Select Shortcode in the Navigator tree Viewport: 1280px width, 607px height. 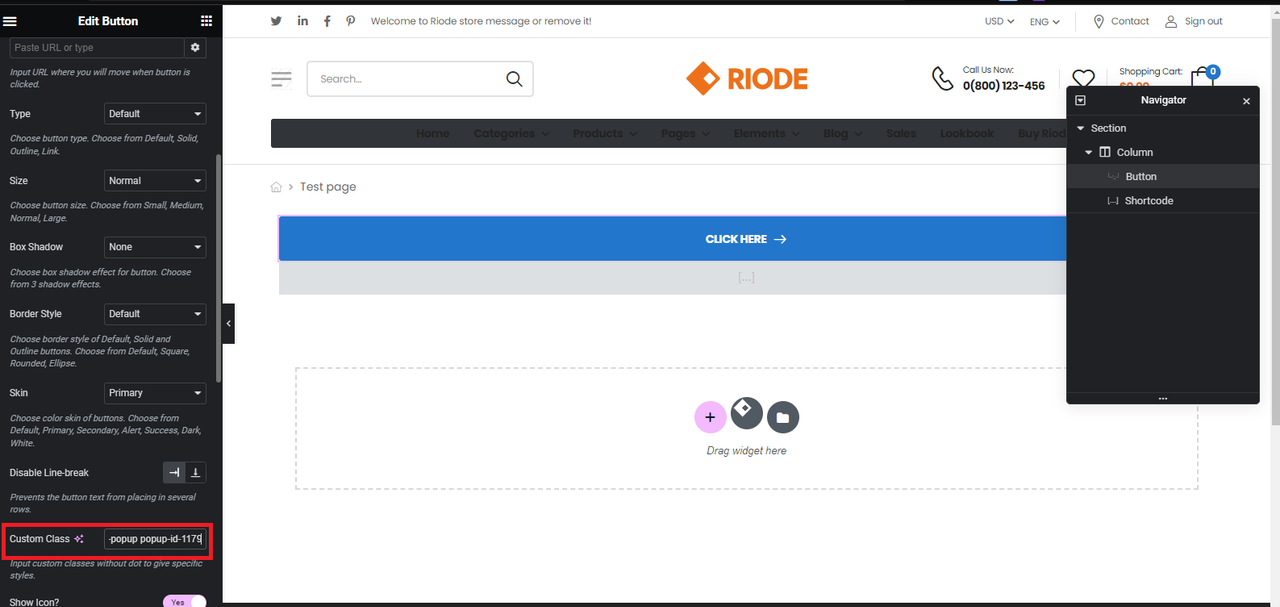pyautogui.click(x=1162, y=201)
